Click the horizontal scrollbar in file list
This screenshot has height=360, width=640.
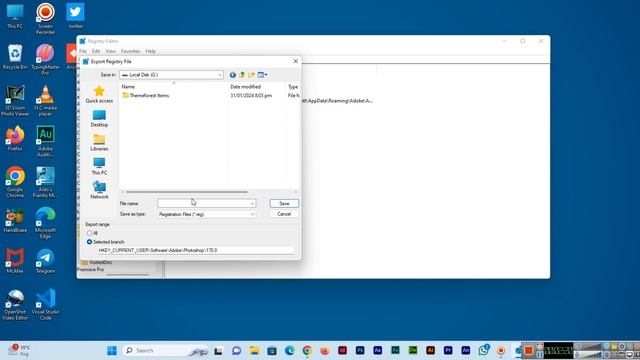[x=187, y=192]
